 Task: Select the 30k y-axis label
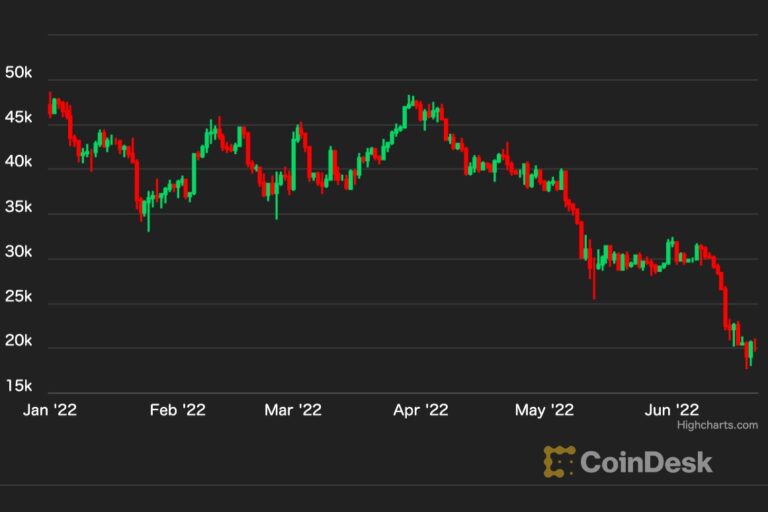pyautogui.click(x=19, y=251)
